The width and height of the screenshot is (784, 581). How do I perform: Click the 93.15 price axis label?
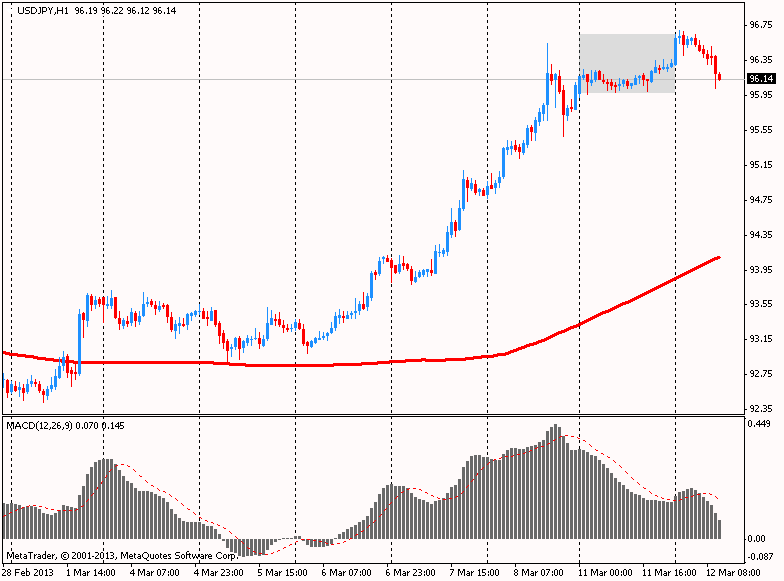click(x=761, y=339)
